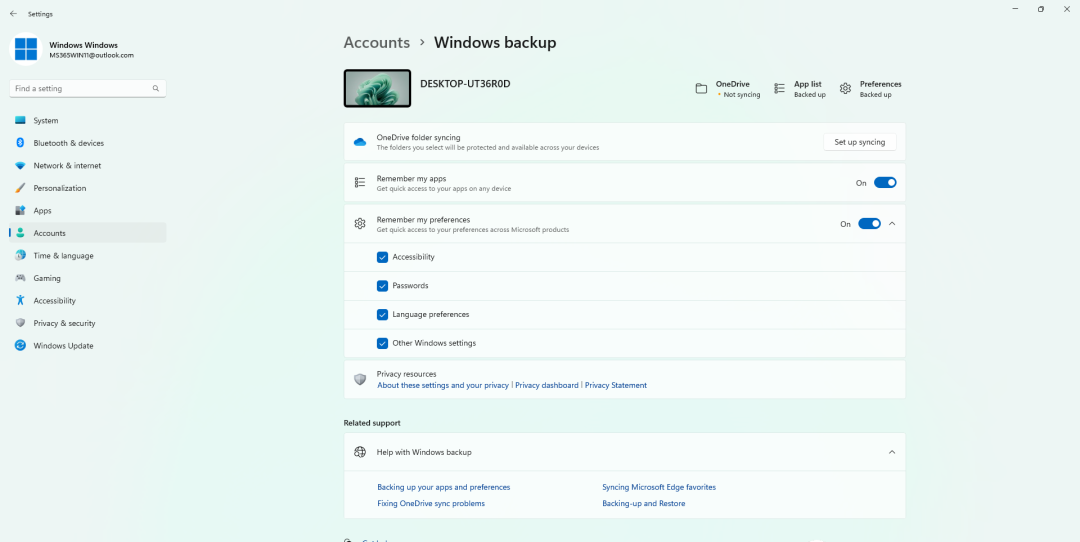
Task: Click the Accounts breadcrumb link
Action: click(x=377, y=43)
